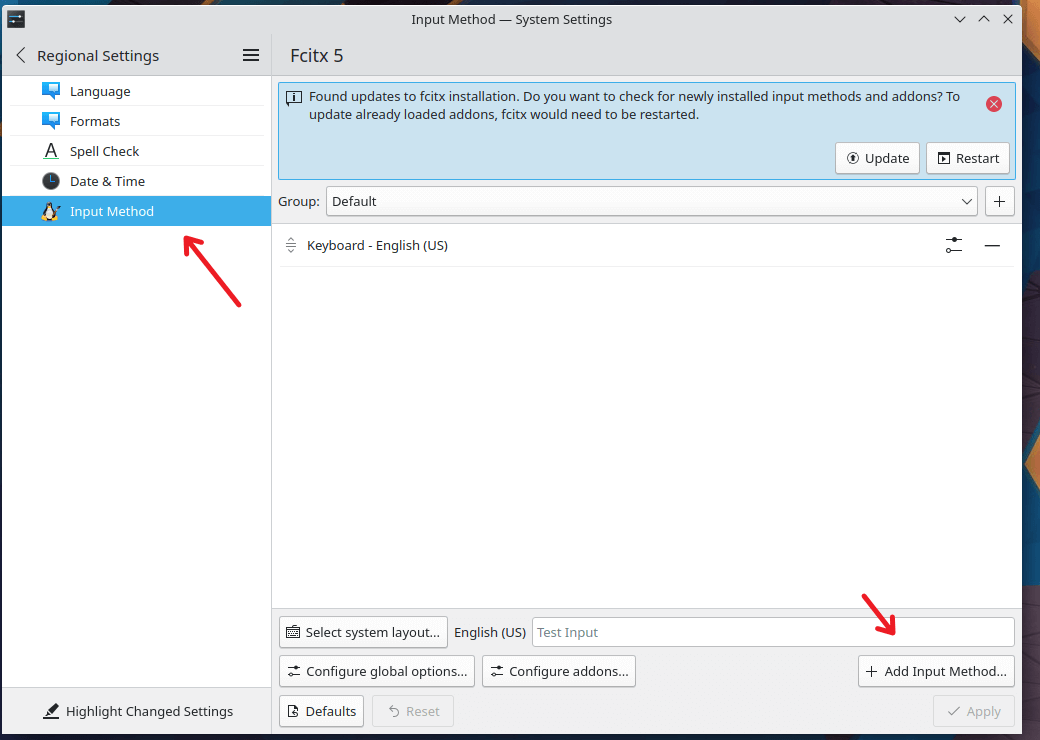Remove the Keyboard - English (US) entry
The width and height of the screenshot is (1040, 740).
pos(992,245)
